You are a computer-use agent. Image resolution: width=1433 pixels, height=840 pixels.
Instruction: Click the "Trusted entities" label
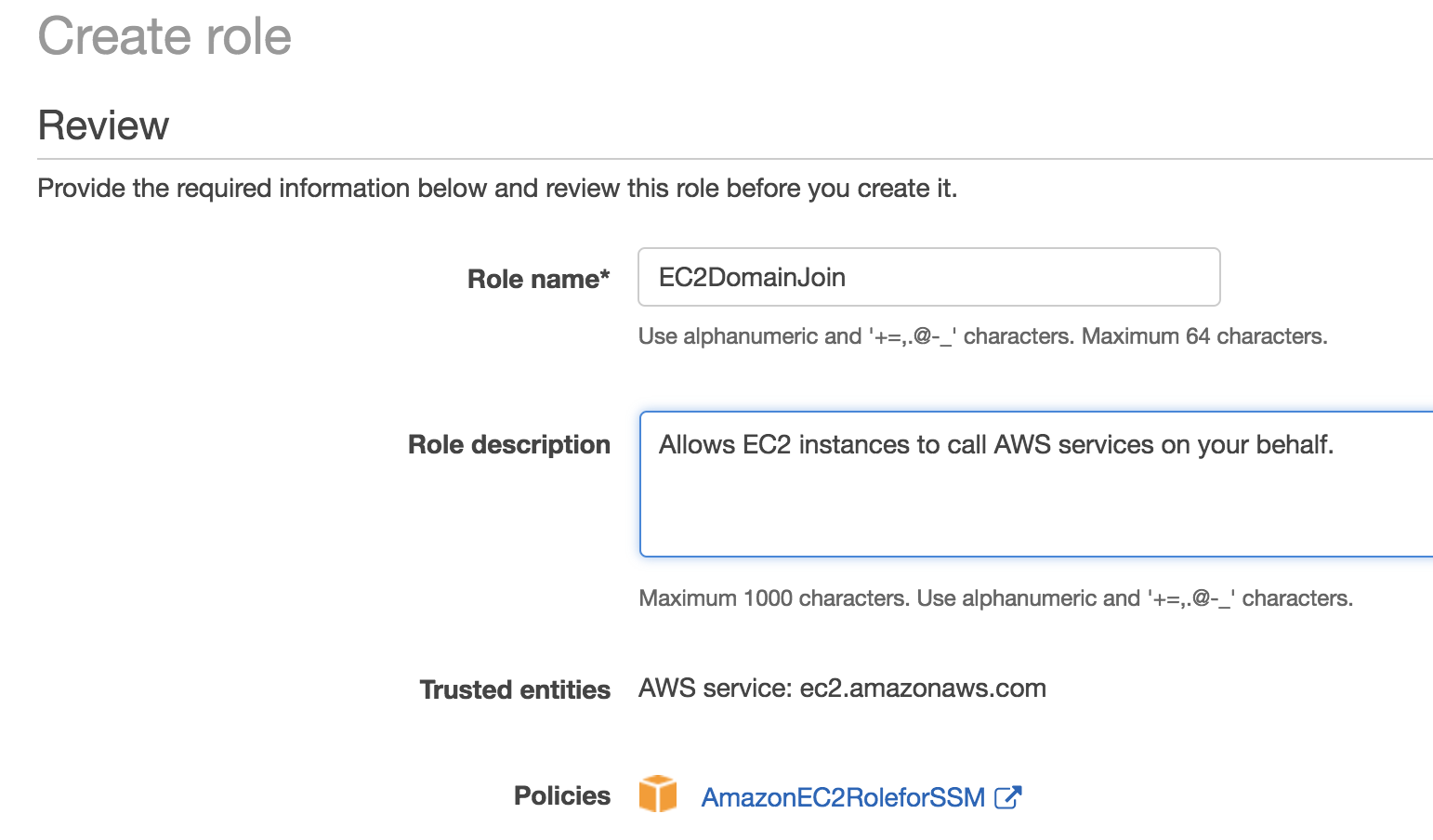[515, 689]
